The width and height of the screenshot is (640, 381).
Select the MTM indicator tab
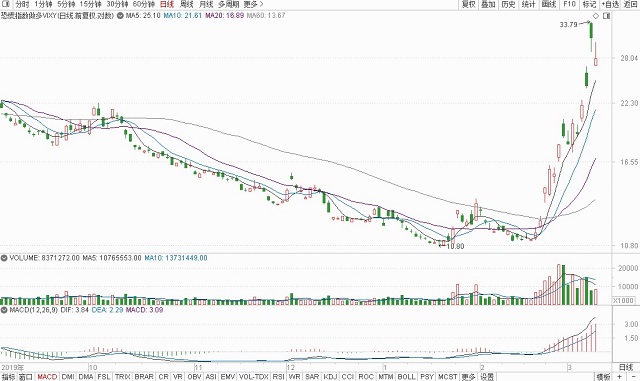[x=385, y=377]
